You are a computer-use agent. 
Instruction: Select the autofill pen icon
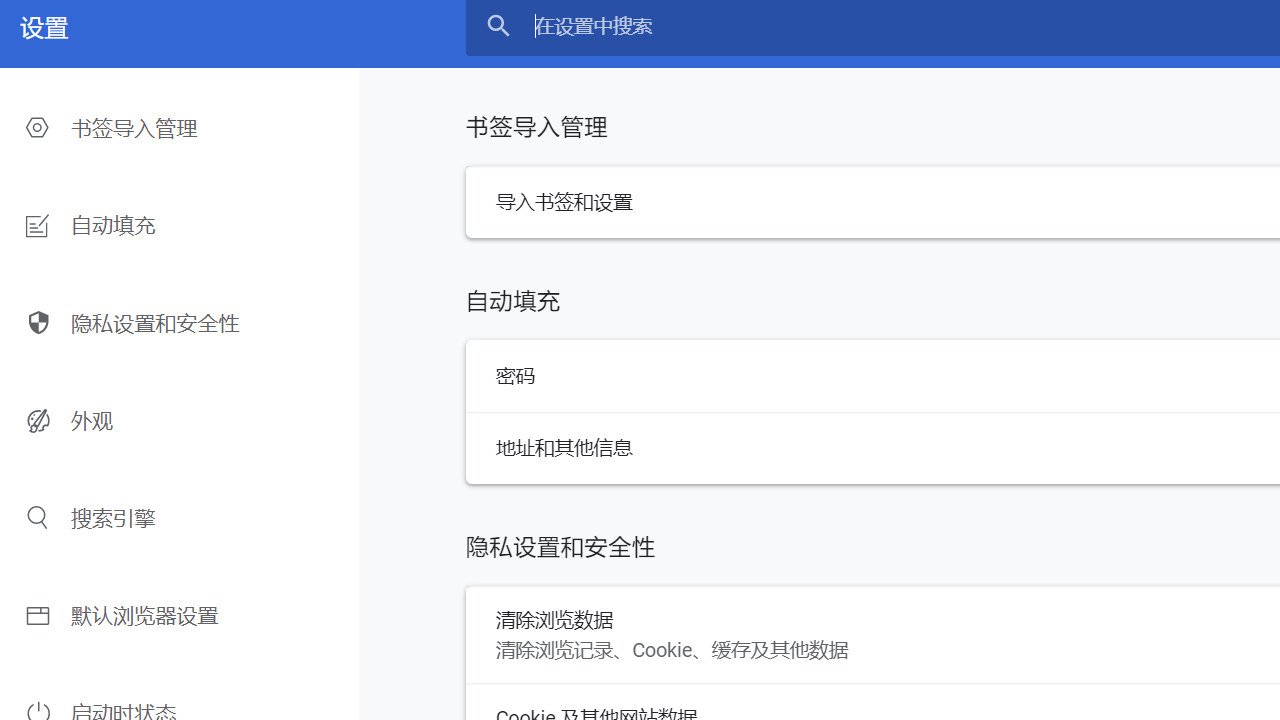(x=37, y=225)
